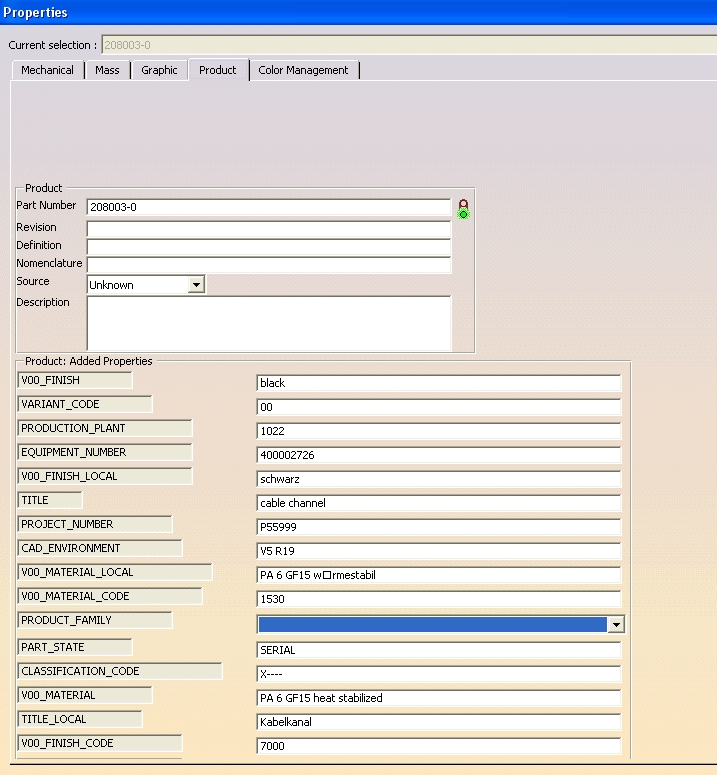The width and height of the screenshot is (717, 775).
Task: Click the Description text area
Action: tap(269, 323)
